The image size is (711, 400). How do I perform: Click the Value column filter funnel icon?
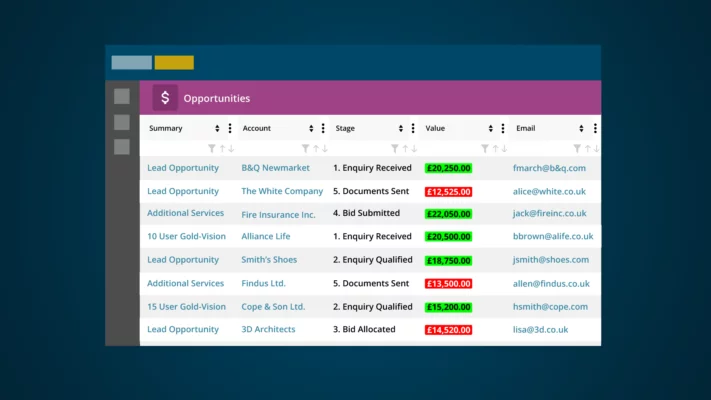pyautogui.click(x=485, y=148)
